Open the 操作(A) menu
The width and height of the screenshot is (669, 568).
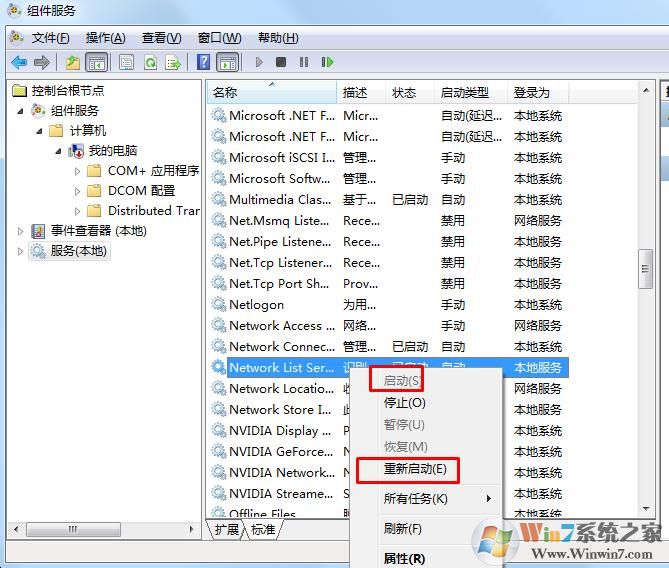(105, 38)
